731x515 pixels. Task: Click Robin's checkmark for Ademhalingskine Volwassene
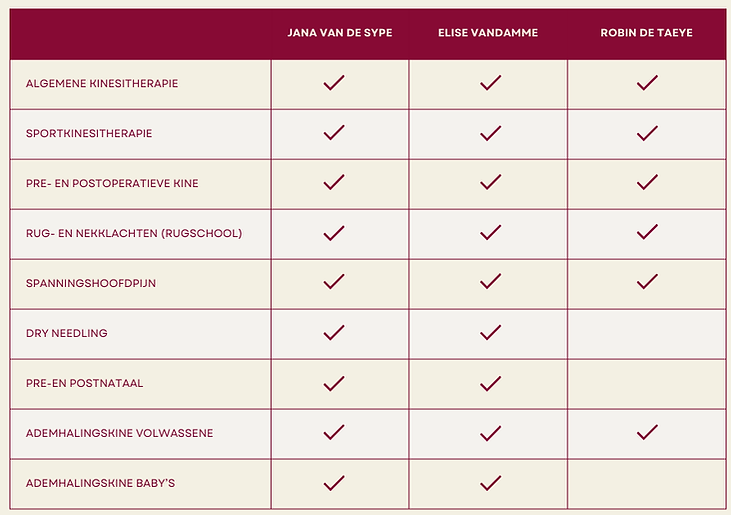tap(647, 433)
